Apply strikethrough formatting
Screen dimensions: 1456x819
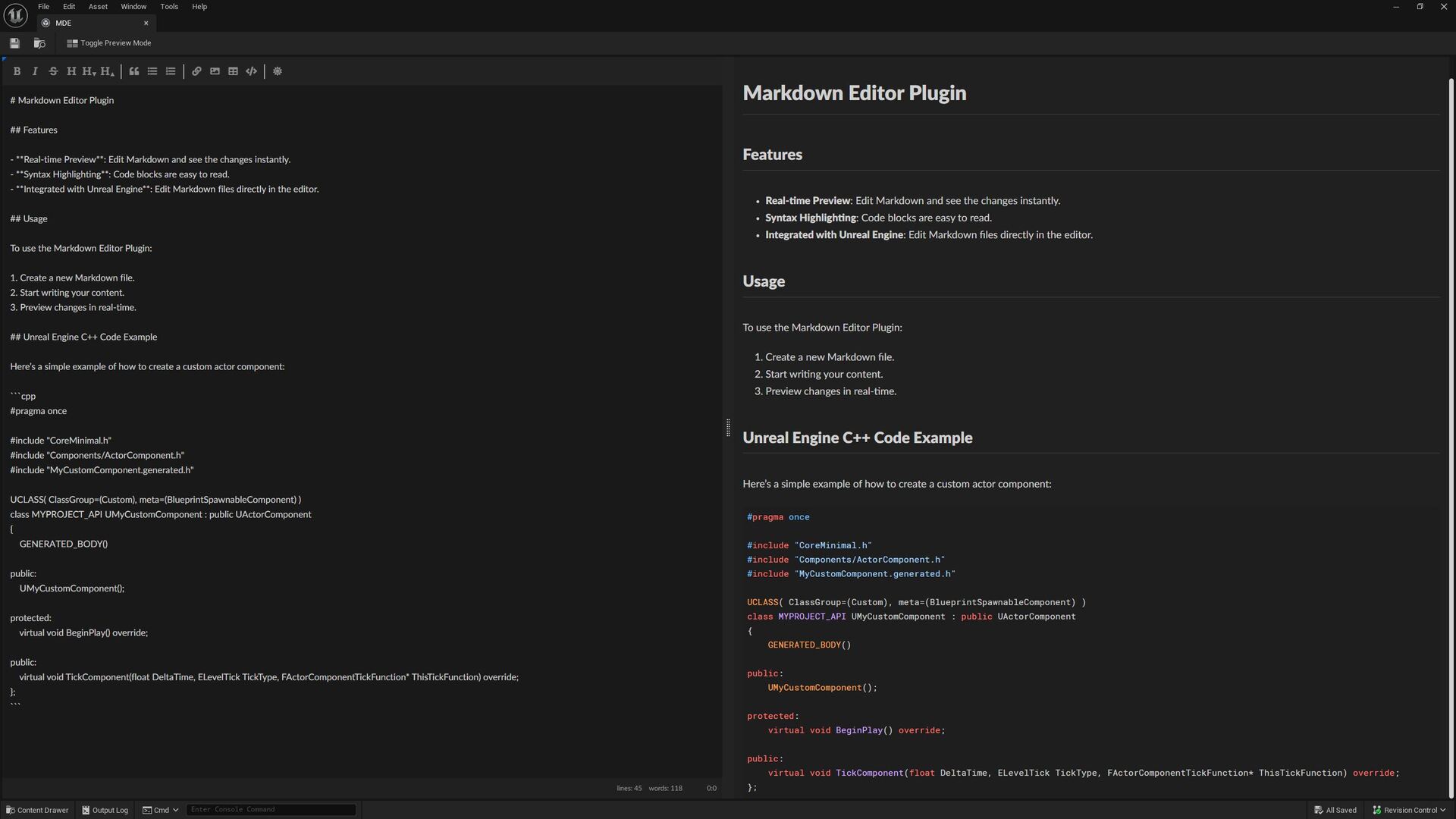click(53, 71)
